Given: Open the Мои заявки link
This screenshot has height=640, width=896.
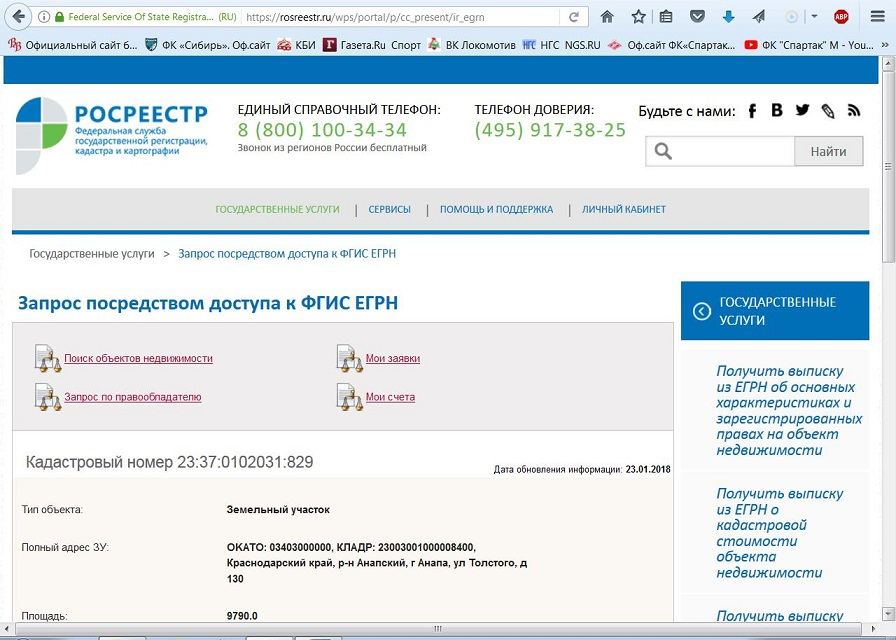Looking at the screenshot, I should (x=393, y=358).
